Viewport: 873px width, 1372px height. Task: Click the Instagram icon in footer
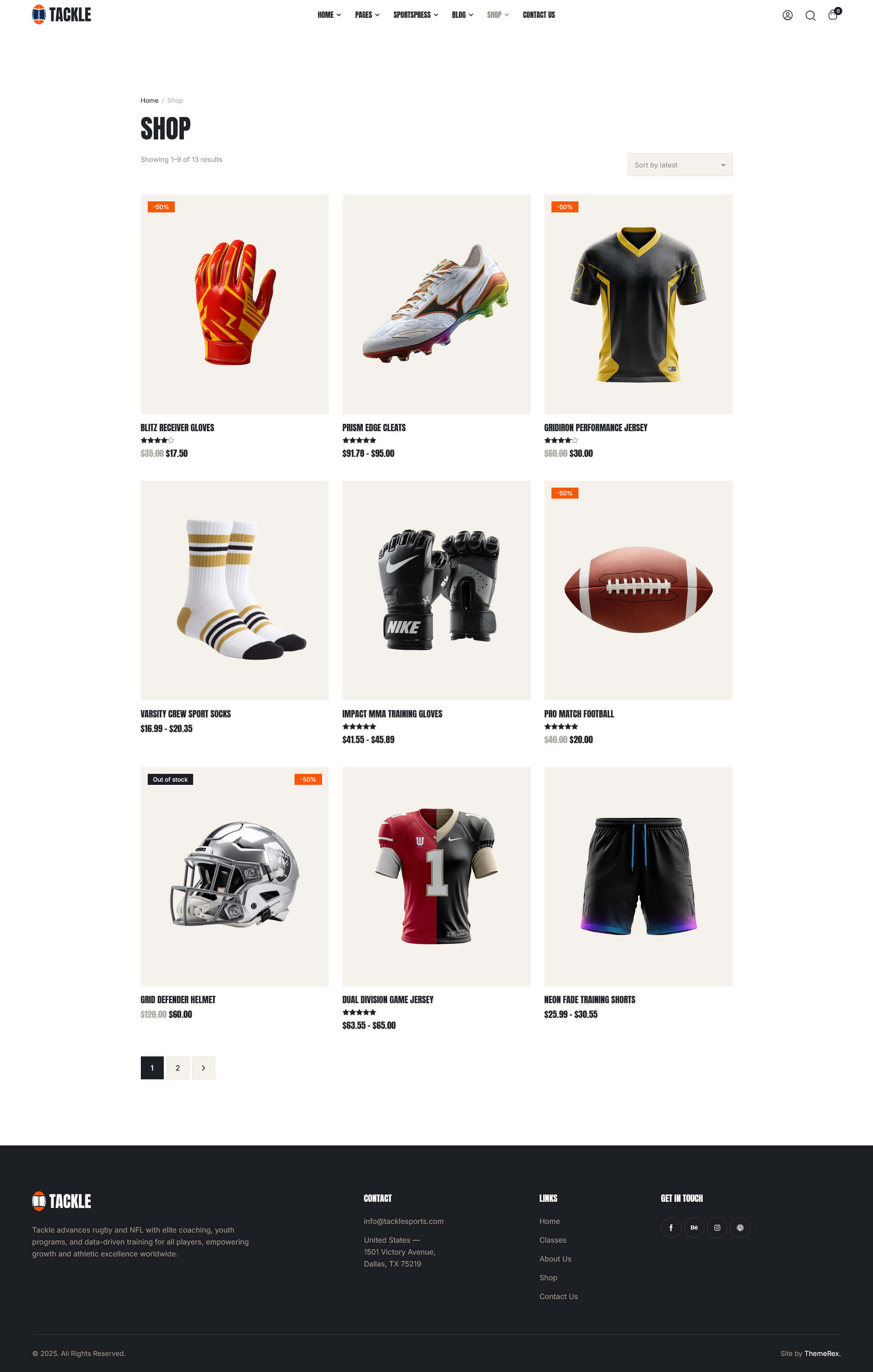716,1228
